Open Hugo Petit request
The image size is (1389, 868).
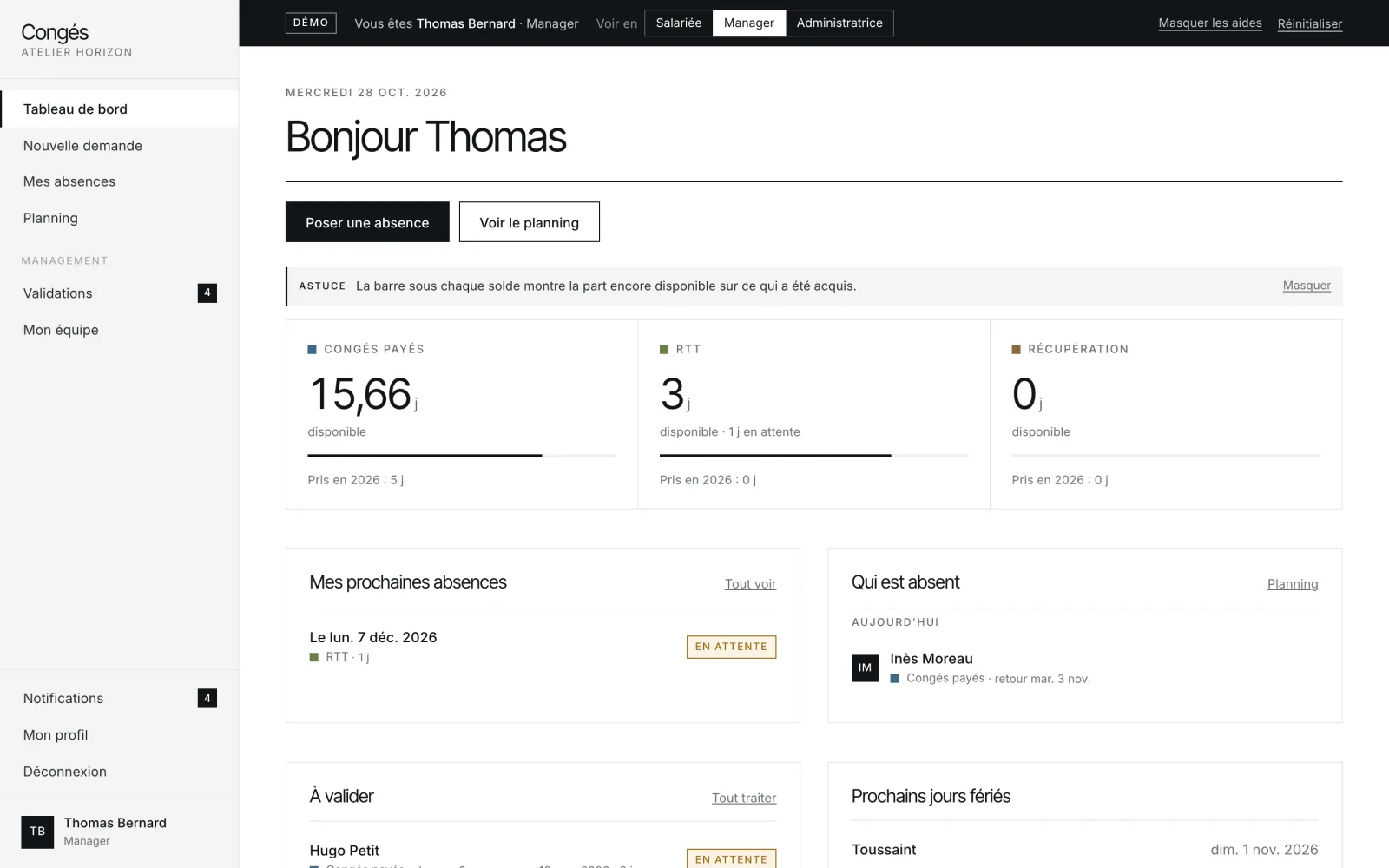coord(345,851)
